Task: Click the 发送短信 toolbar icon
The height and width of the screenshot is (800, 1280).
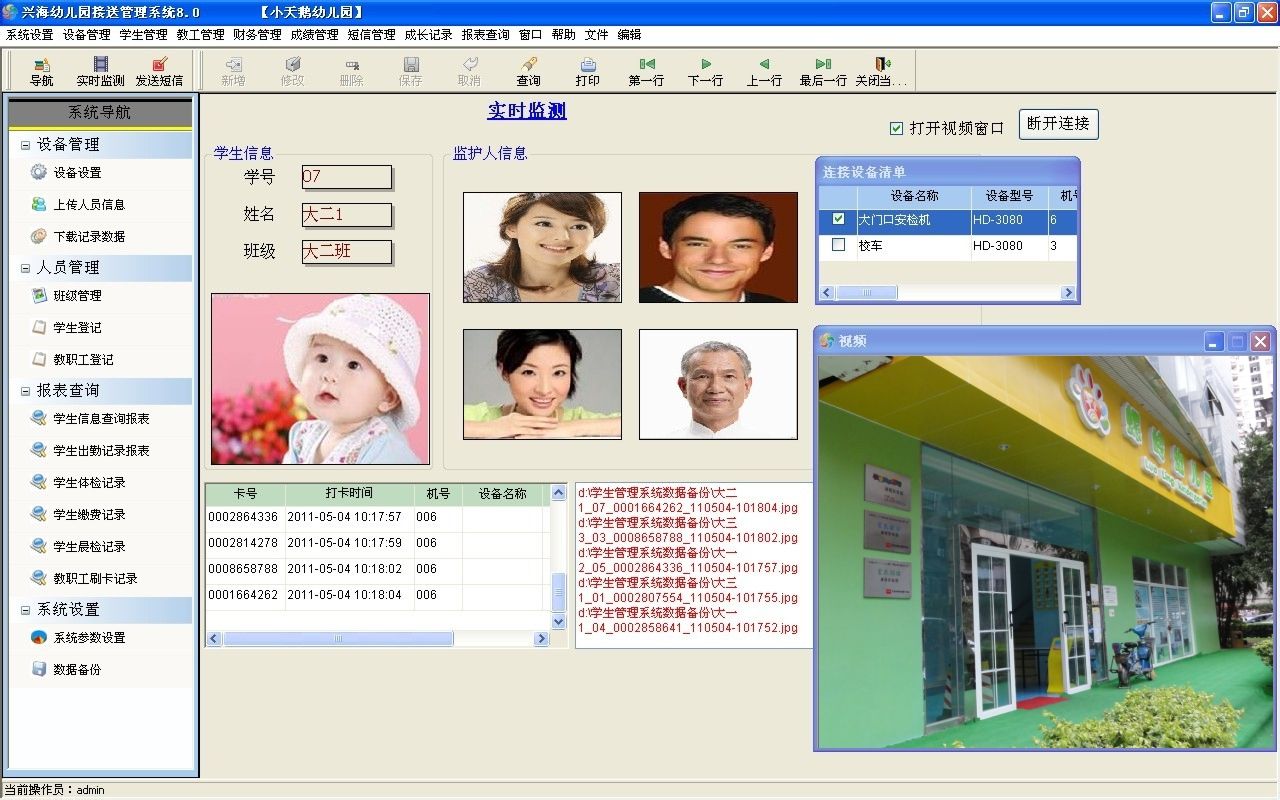Action: click(159, 71)
